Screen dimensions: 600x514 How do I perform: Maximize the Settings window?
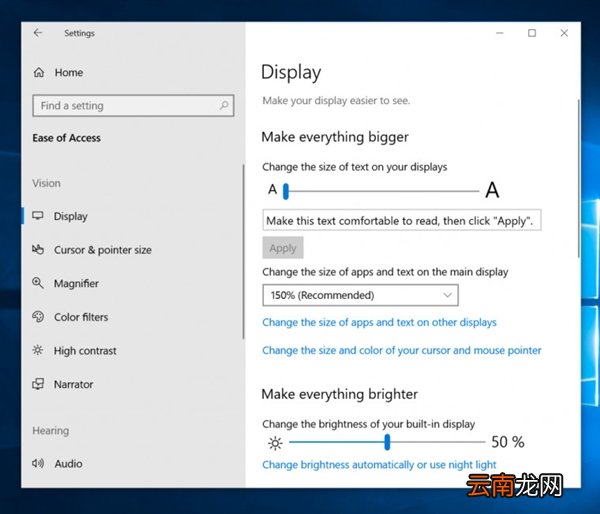(532, 33)
